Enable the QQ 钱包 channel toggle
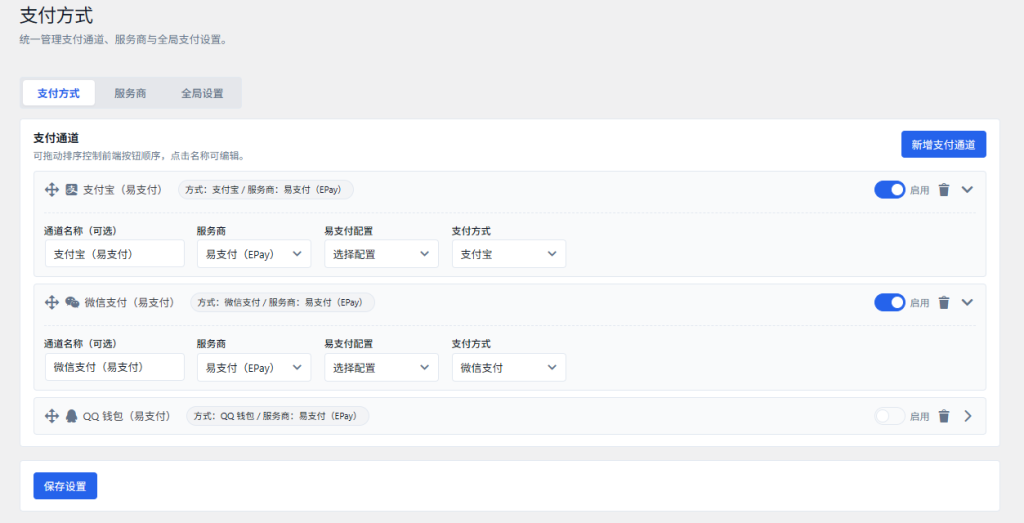 [889, 416]
